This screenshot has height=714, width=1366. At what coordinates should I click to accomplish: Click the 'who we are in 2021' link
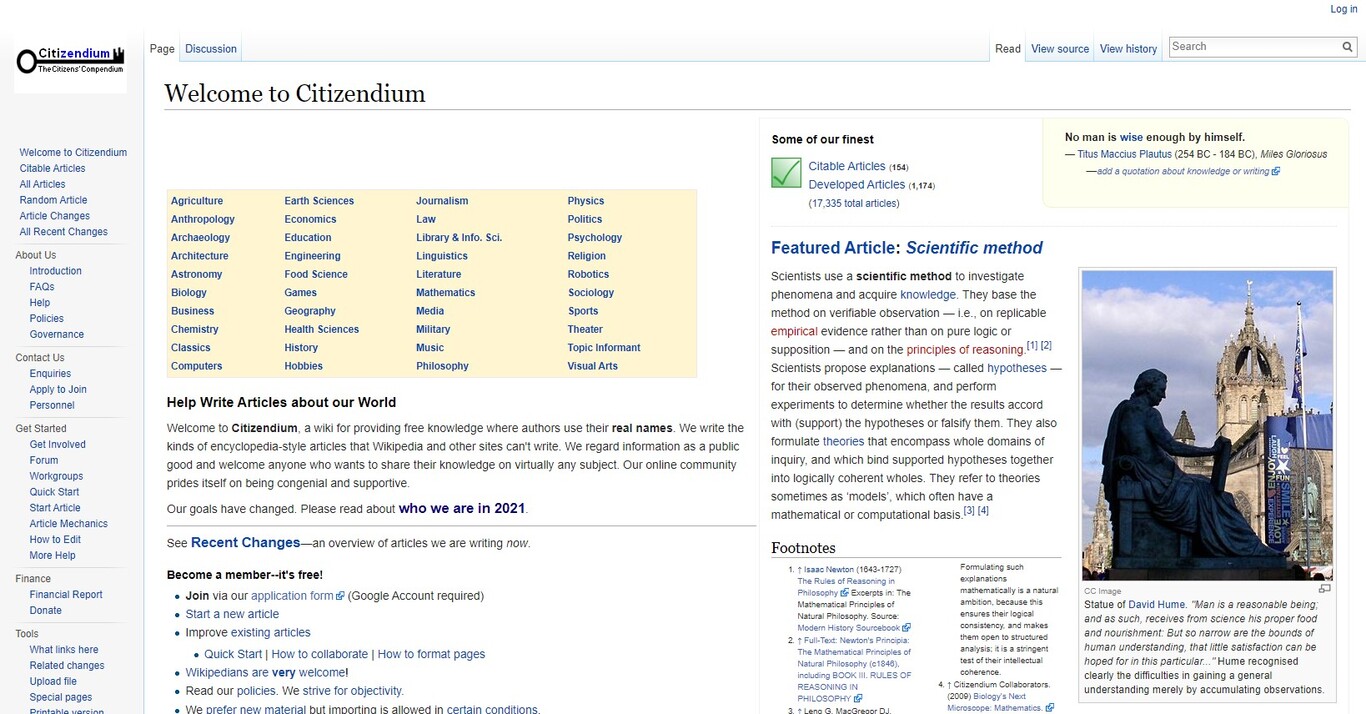461,508
